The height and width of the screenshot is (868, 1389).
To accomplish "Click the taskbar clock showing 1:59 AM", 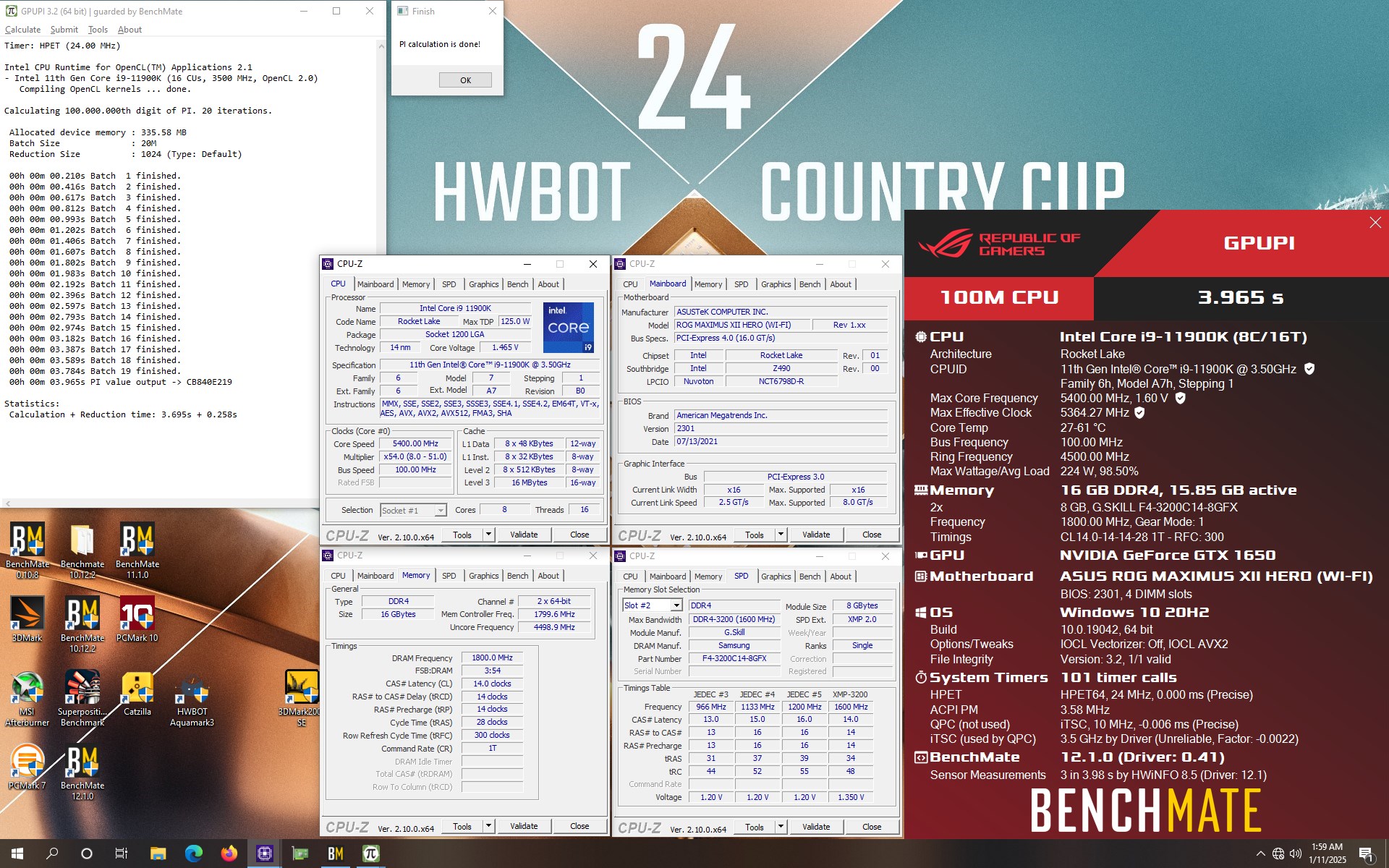I will tap(1327, 854).
